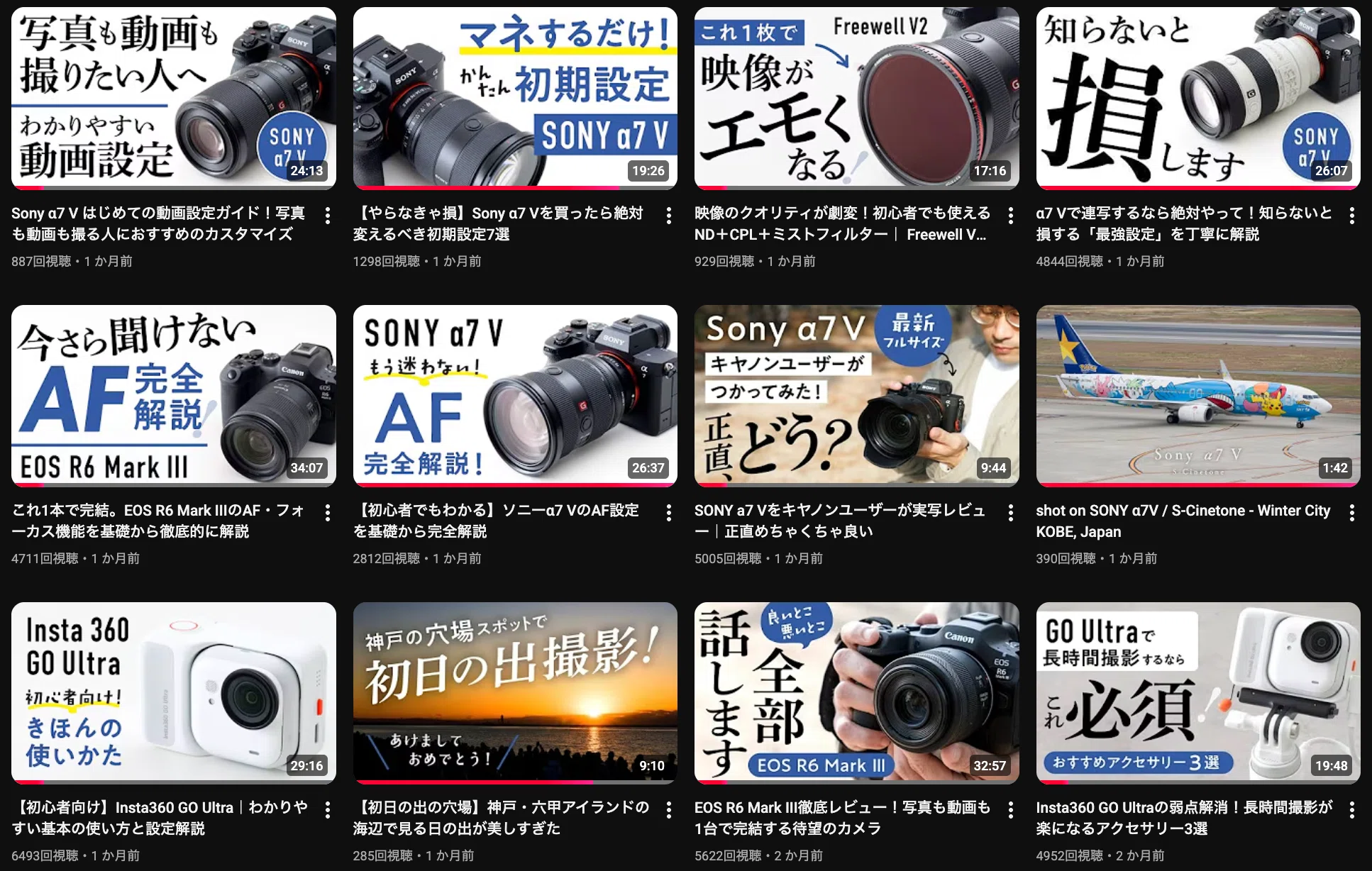Open more options for Sony α7 V 動画設定ガイド video
1372x871 pixels.
click(327, 216)
